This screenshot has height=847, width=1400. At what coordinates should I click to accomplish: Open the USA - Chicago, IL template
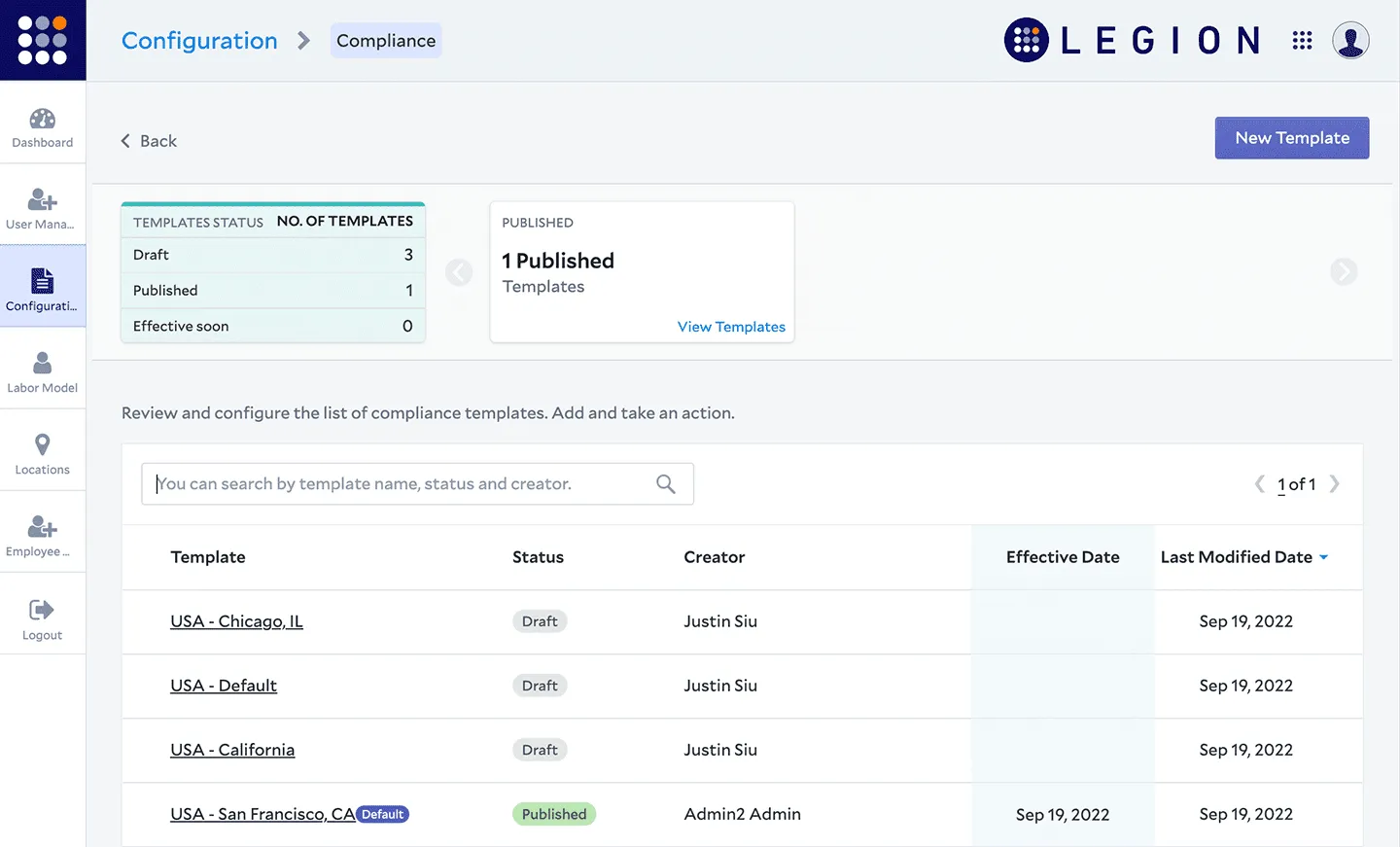(x=236, y=621)
